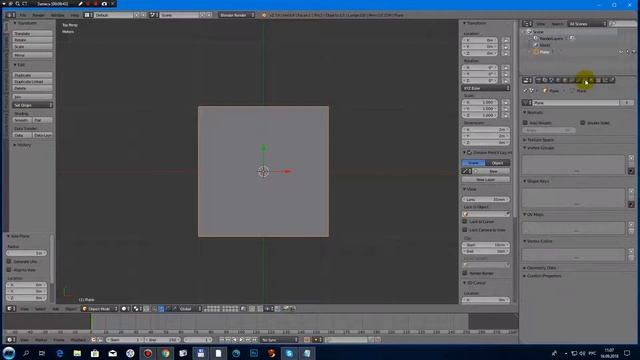Open the viewport shading mode selector

pos(126,309)
